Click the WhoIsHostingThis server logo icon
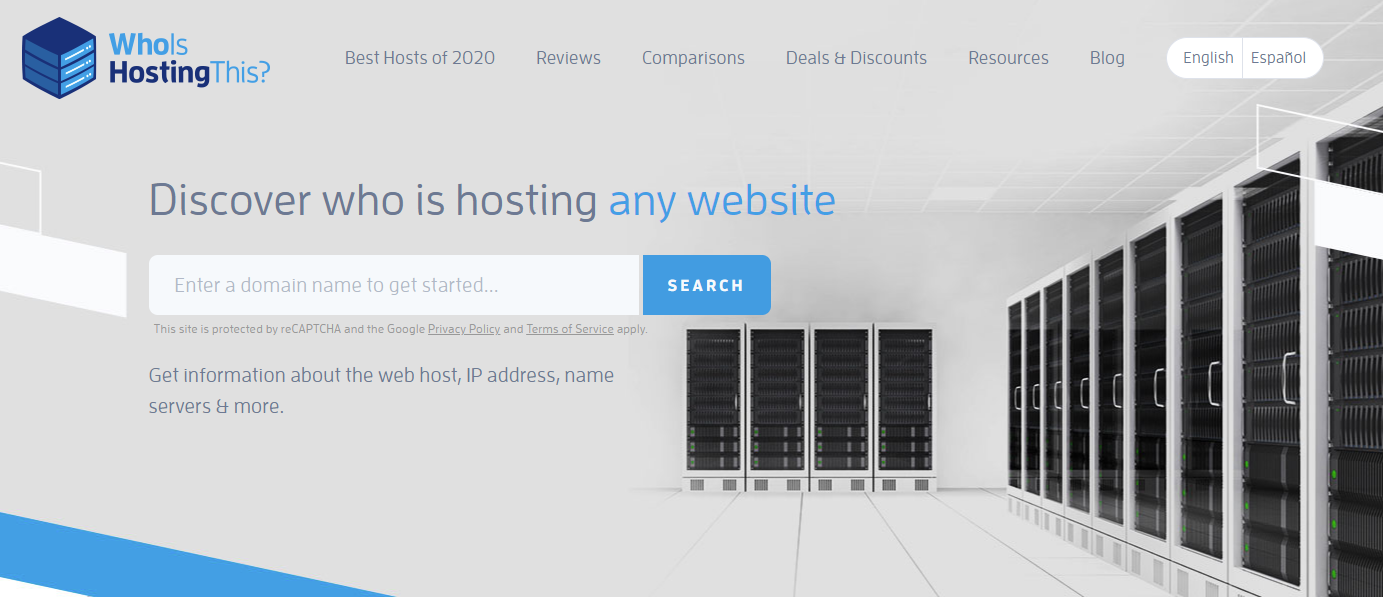The width and height of the screenshot is (1383, 597). 60,58
